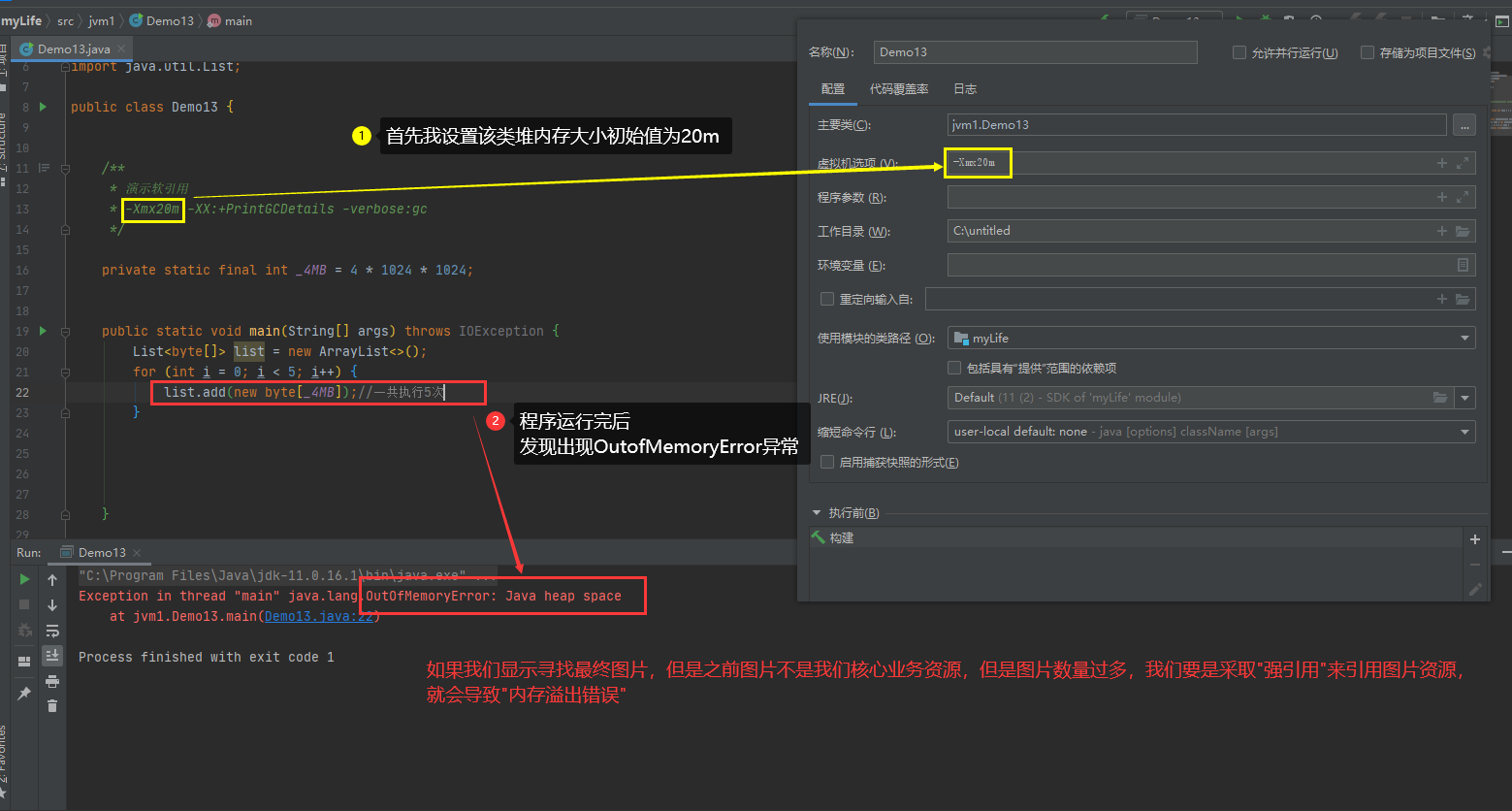Switch to the 配置 configuration tab

tap(833, 89)
